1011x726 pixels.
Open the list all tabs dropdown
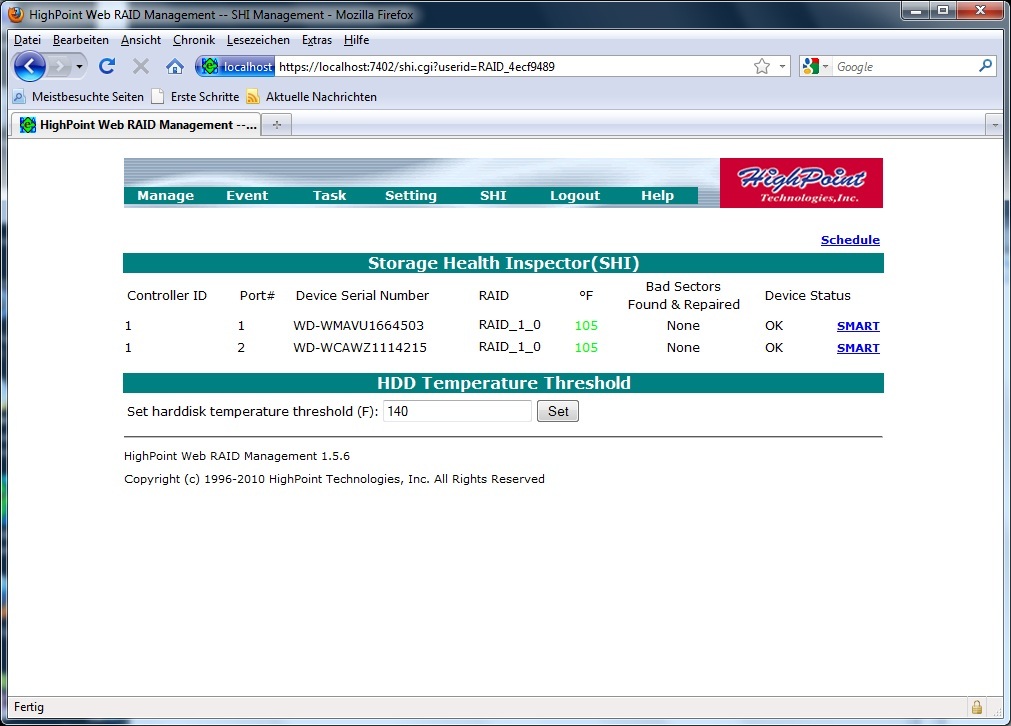(x=994, y=125)
